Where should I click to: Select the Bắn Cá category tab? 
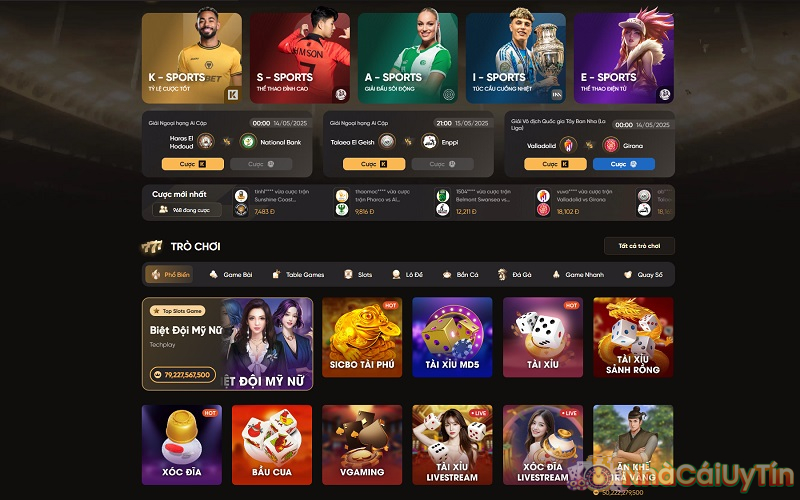pyautogui.click(x=460, y=274)
